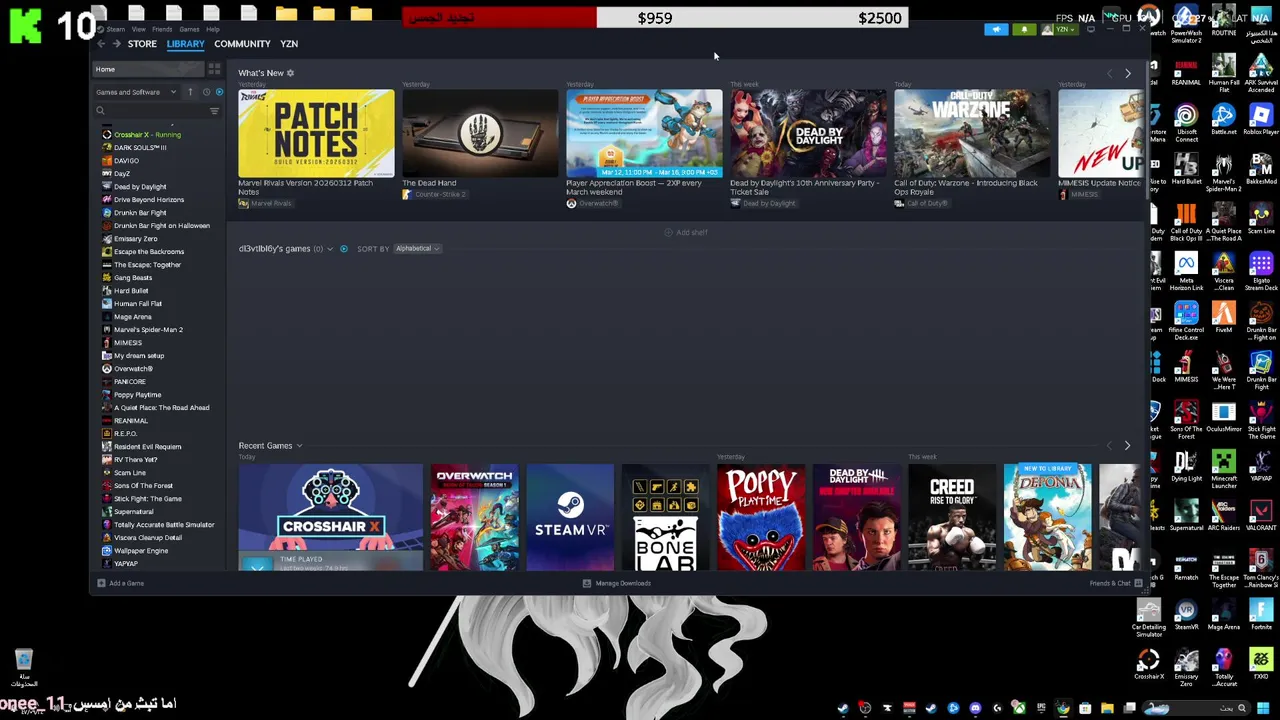
Task: Open the Recycle Bin on desktop
Action: pos(24,669)
